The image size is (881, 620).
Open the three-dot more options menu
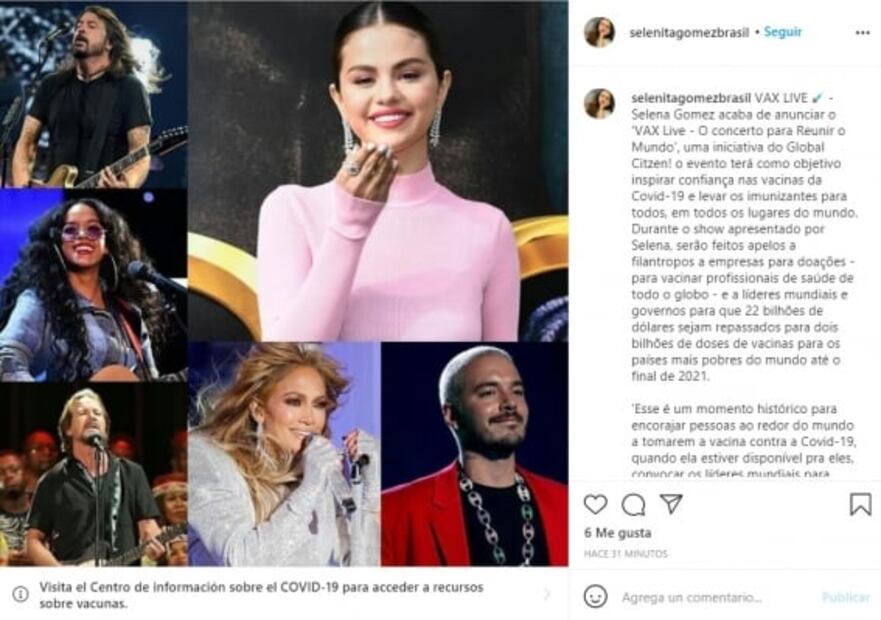coord(862,33)
